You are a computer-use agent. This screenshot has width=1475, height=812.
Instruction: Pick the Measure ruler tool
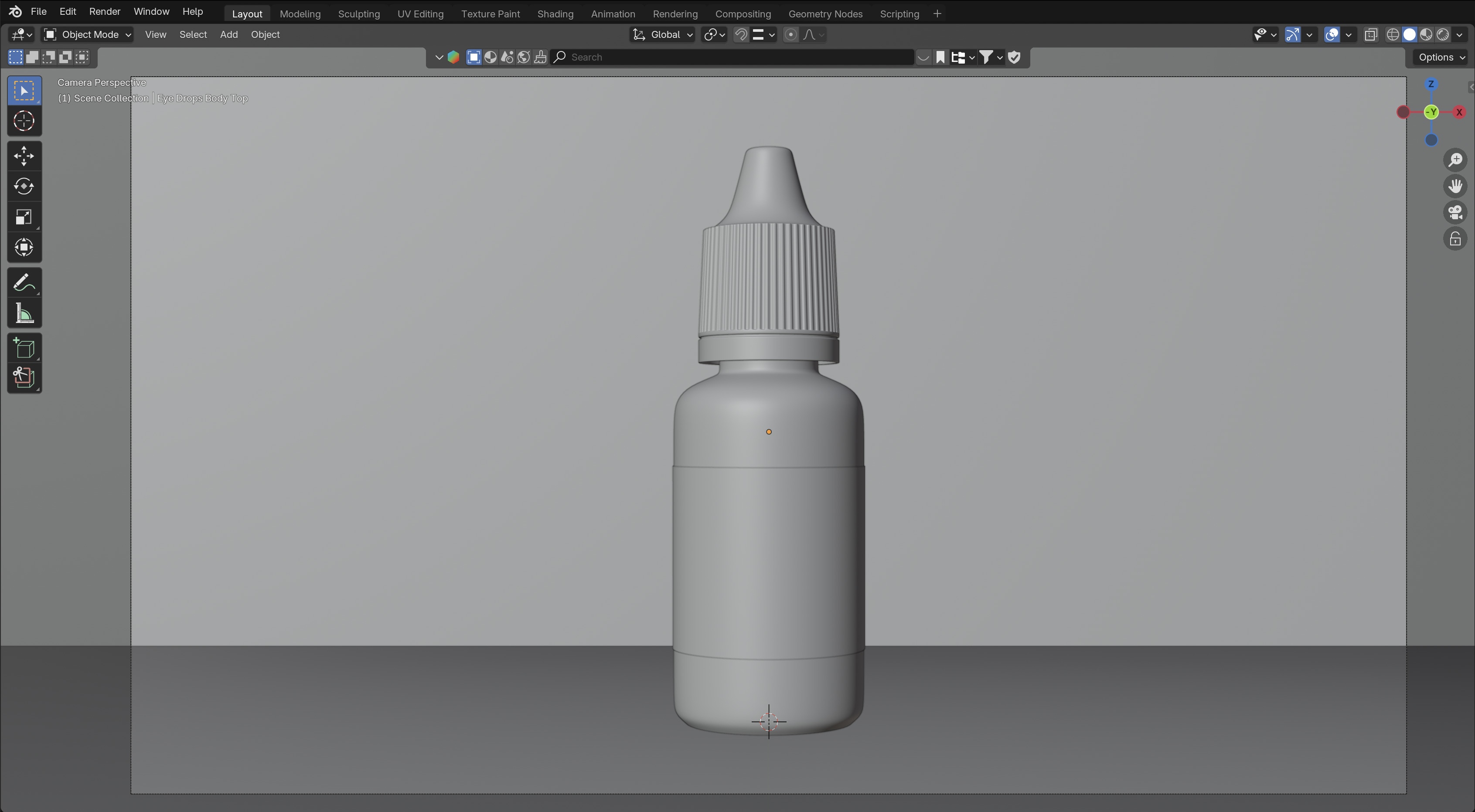(24, 313)
